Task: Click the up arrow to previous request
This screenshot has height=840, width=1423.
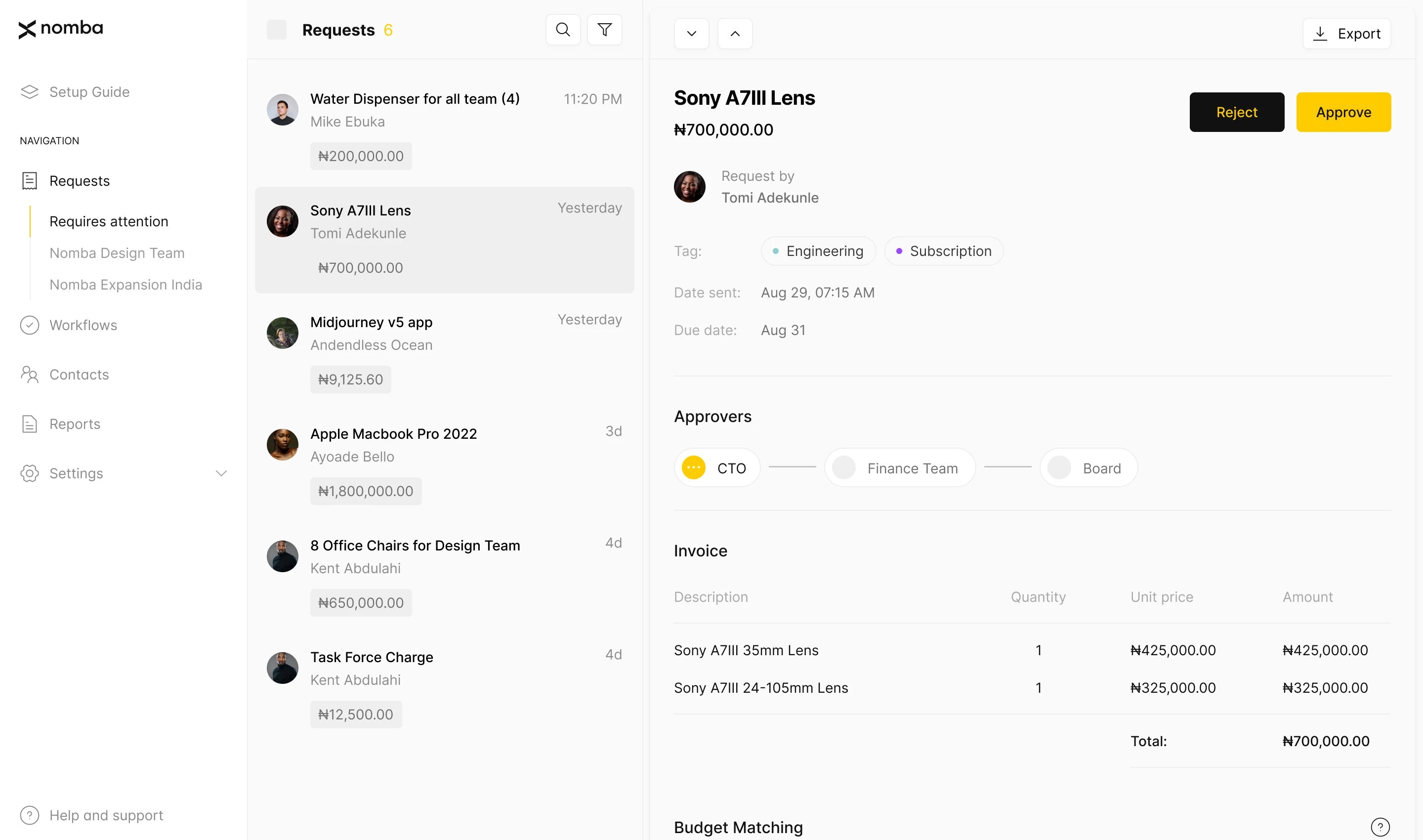Action: tap(735, 34)
